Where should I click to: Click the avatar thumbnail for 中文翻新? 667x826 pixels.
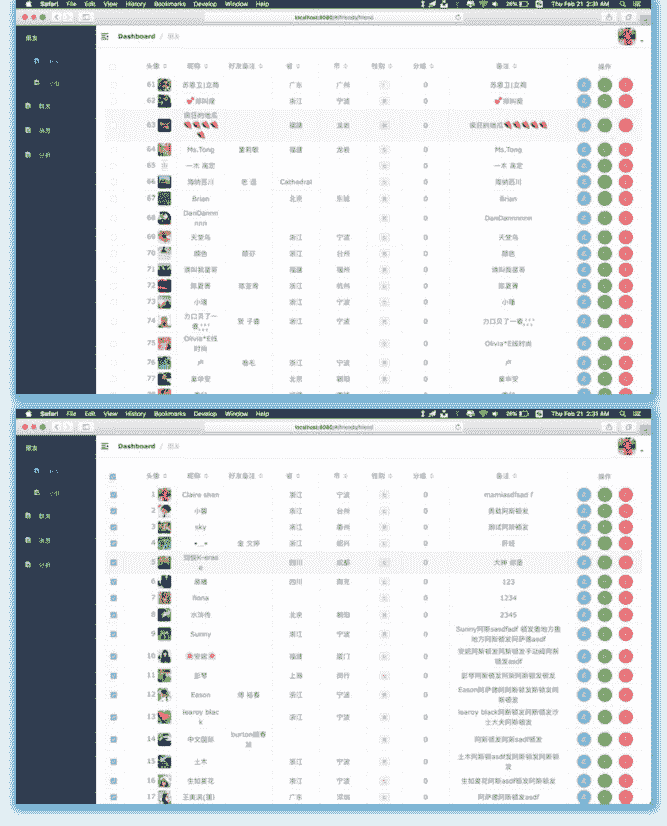164,739
